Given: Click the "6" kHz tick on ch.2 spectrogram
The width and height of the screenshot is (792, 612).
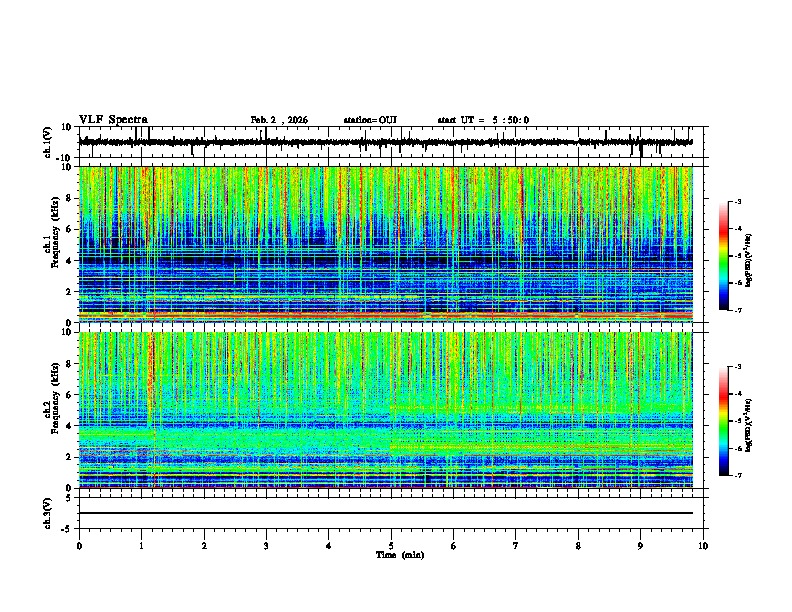Looking at the screenshot, I should 69,395.
